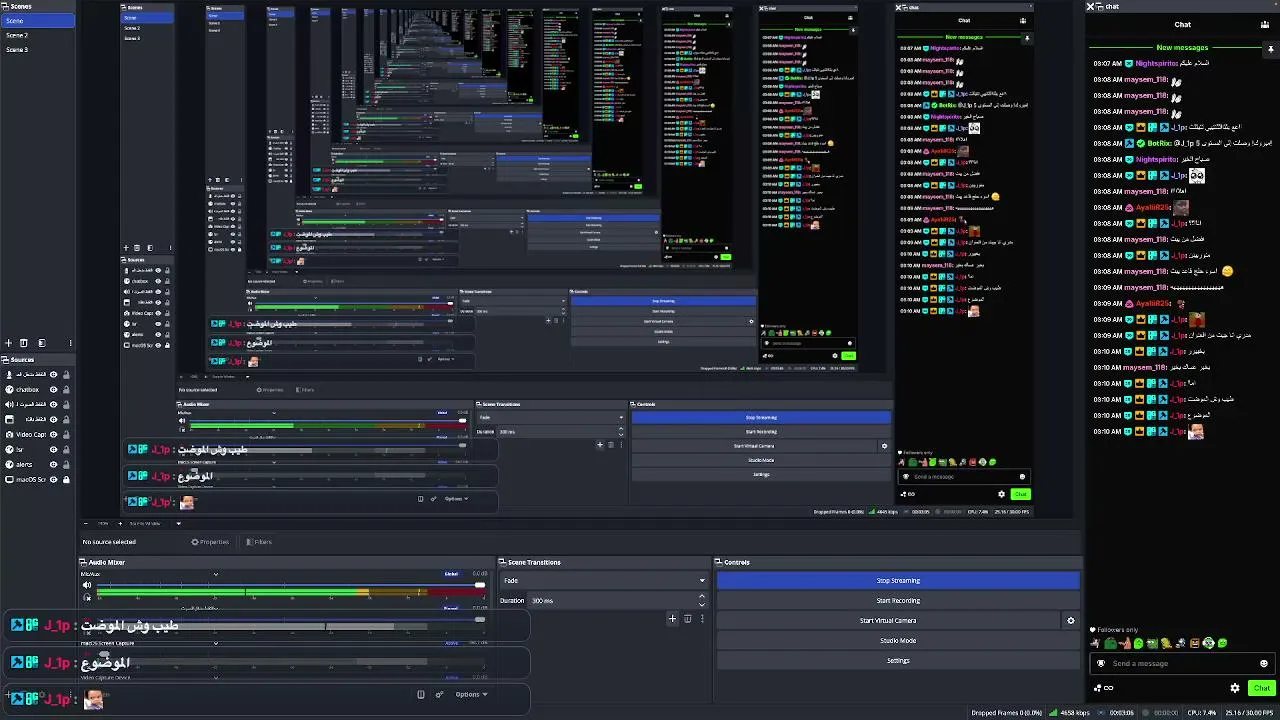The width and height of the screenshot is (1280, 720).
Task: Enable Studio Mode
Action: 898,640
